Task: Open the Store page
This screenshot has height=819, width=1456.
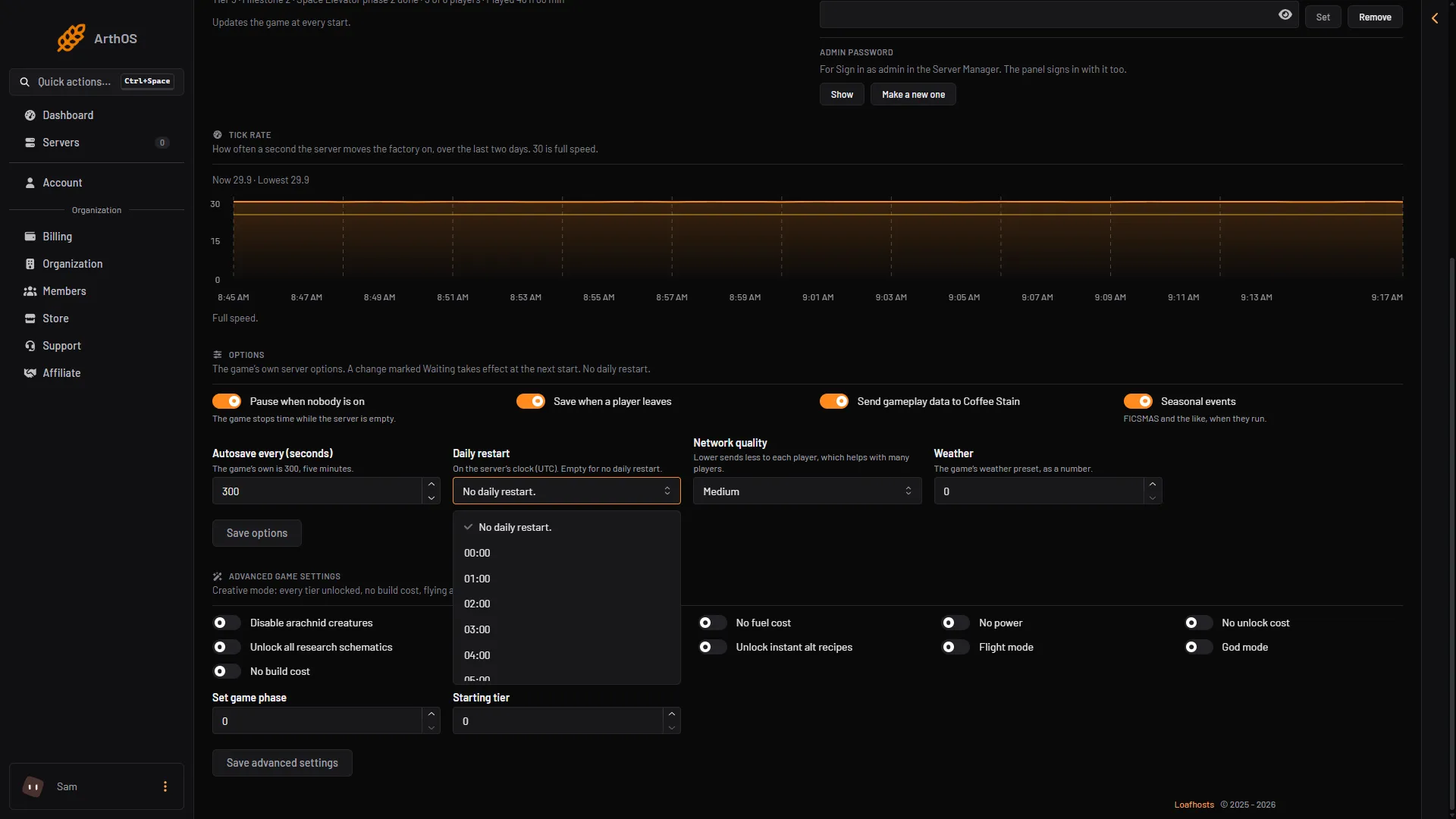Action: [96, 318]
